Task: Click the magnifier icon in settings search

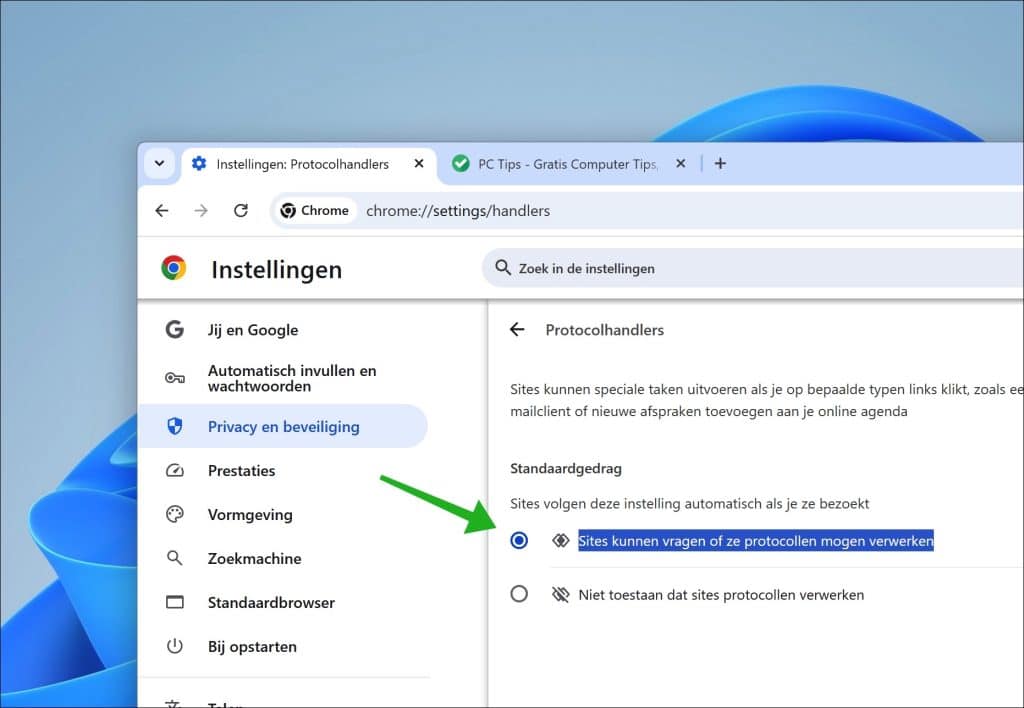Action: (503, 268)
